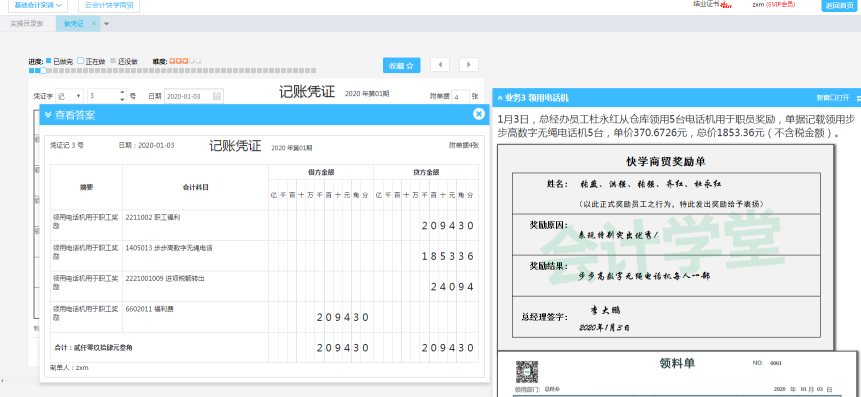Click the 合计 total row text
The height and width of the screenshot is (397, 861).
[x=93, y=348]
